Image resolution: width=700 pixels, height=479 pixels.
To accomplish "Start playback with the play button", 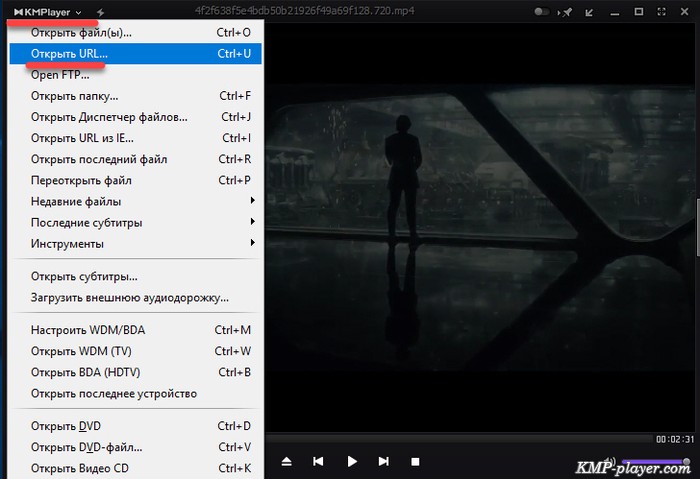I will coord(352,461).
